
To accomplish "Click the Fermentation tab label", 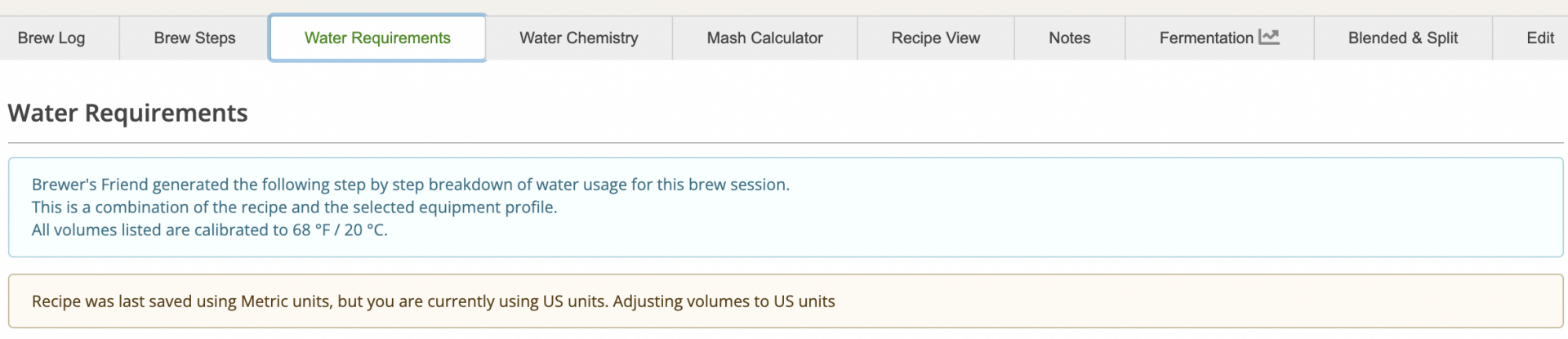I will pos(1205,38).
